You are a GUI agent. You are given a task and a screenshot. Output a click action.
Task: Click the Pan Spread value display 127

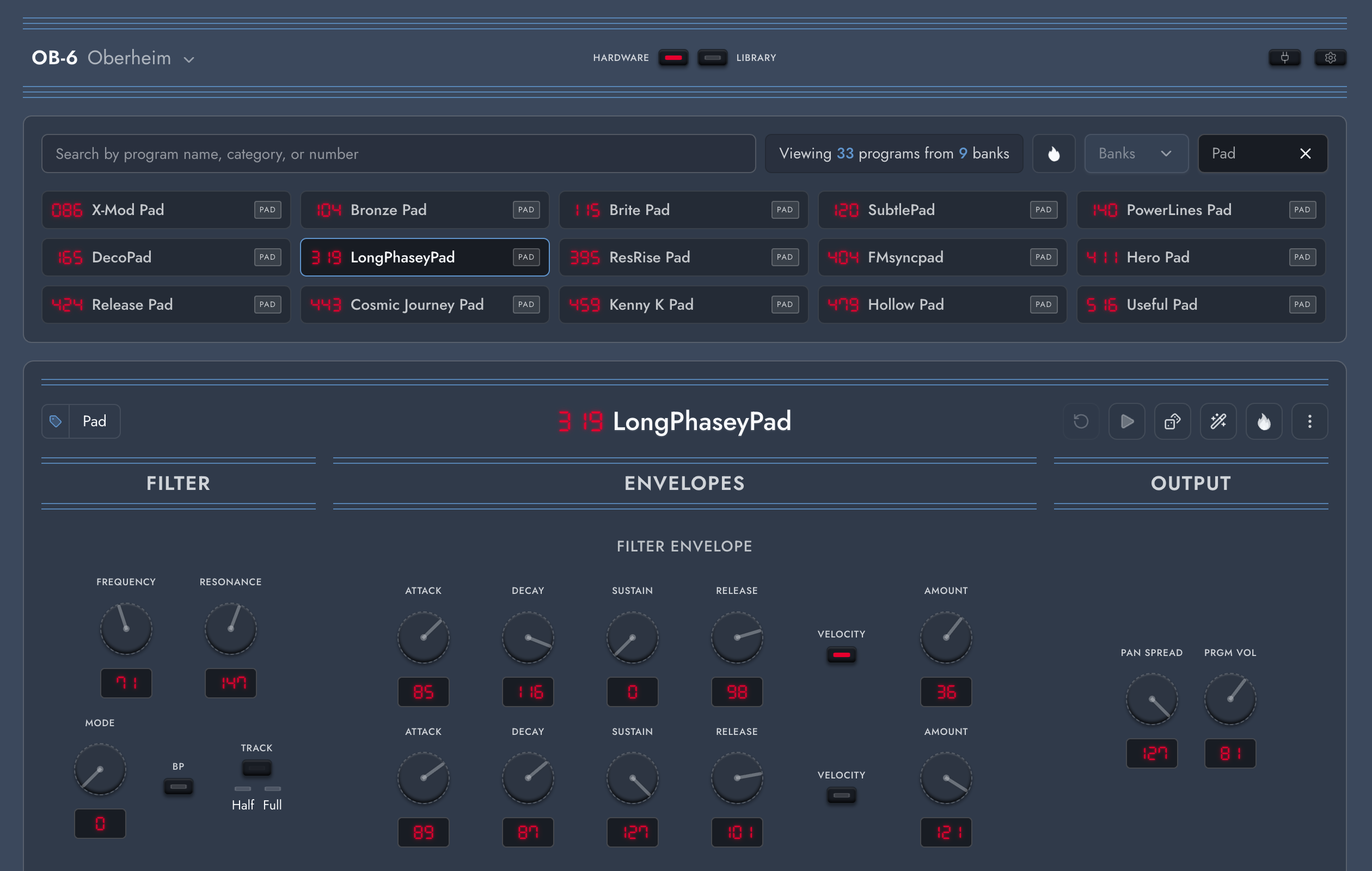pos(1151,753)
